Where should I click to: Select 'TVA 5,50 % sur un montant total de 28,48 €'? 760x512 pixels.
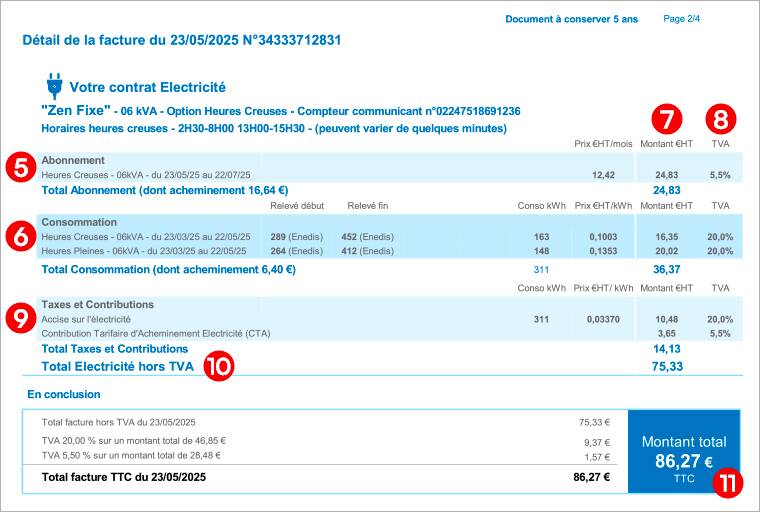click(x=131, y=455)
